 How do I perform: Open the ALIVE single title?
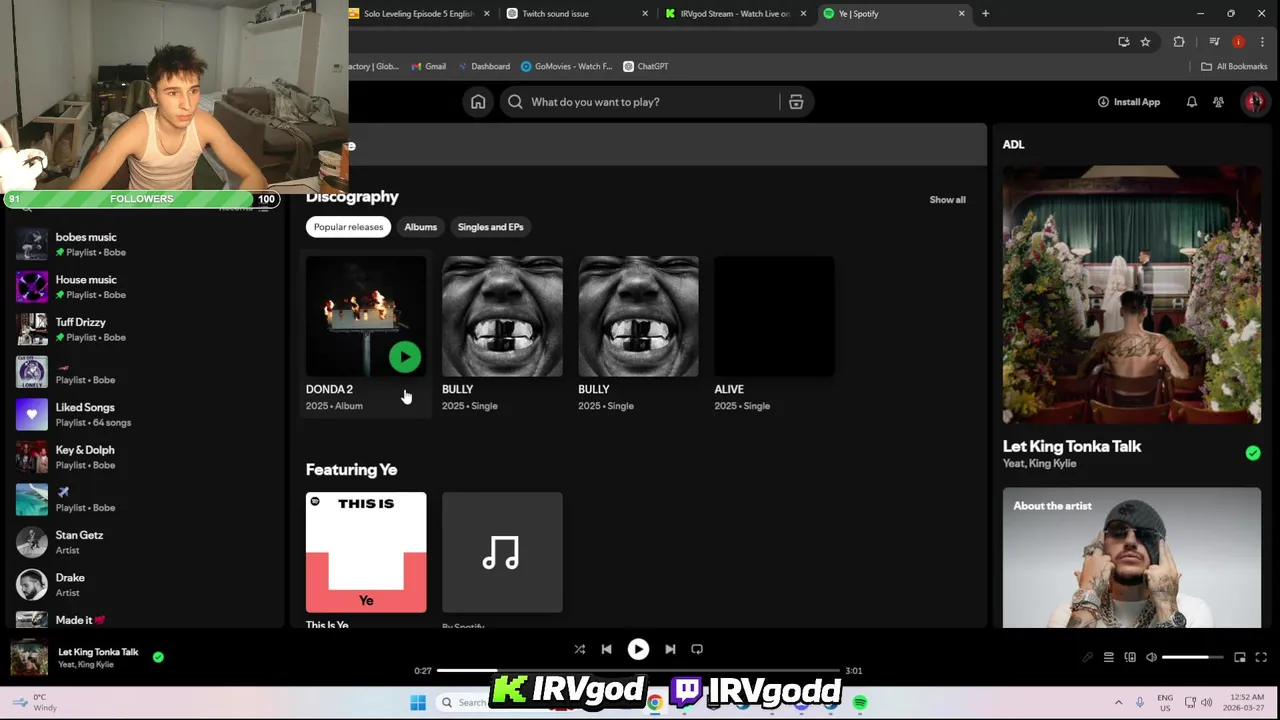[x=729, y=389]
